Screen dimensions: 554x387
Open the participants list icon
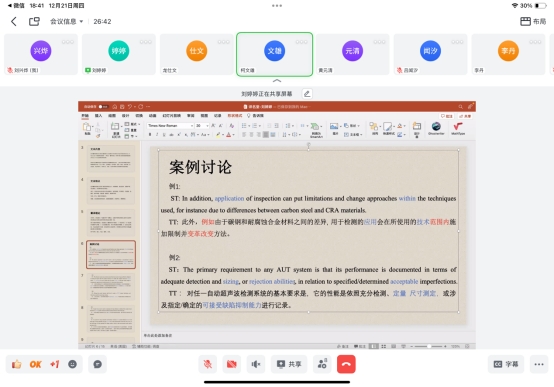tap(322, 364)
